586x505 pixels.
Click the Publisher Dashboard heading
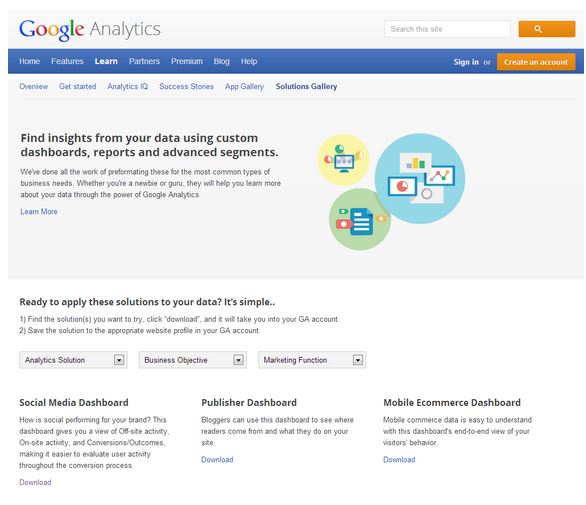(x=249, y=403)
